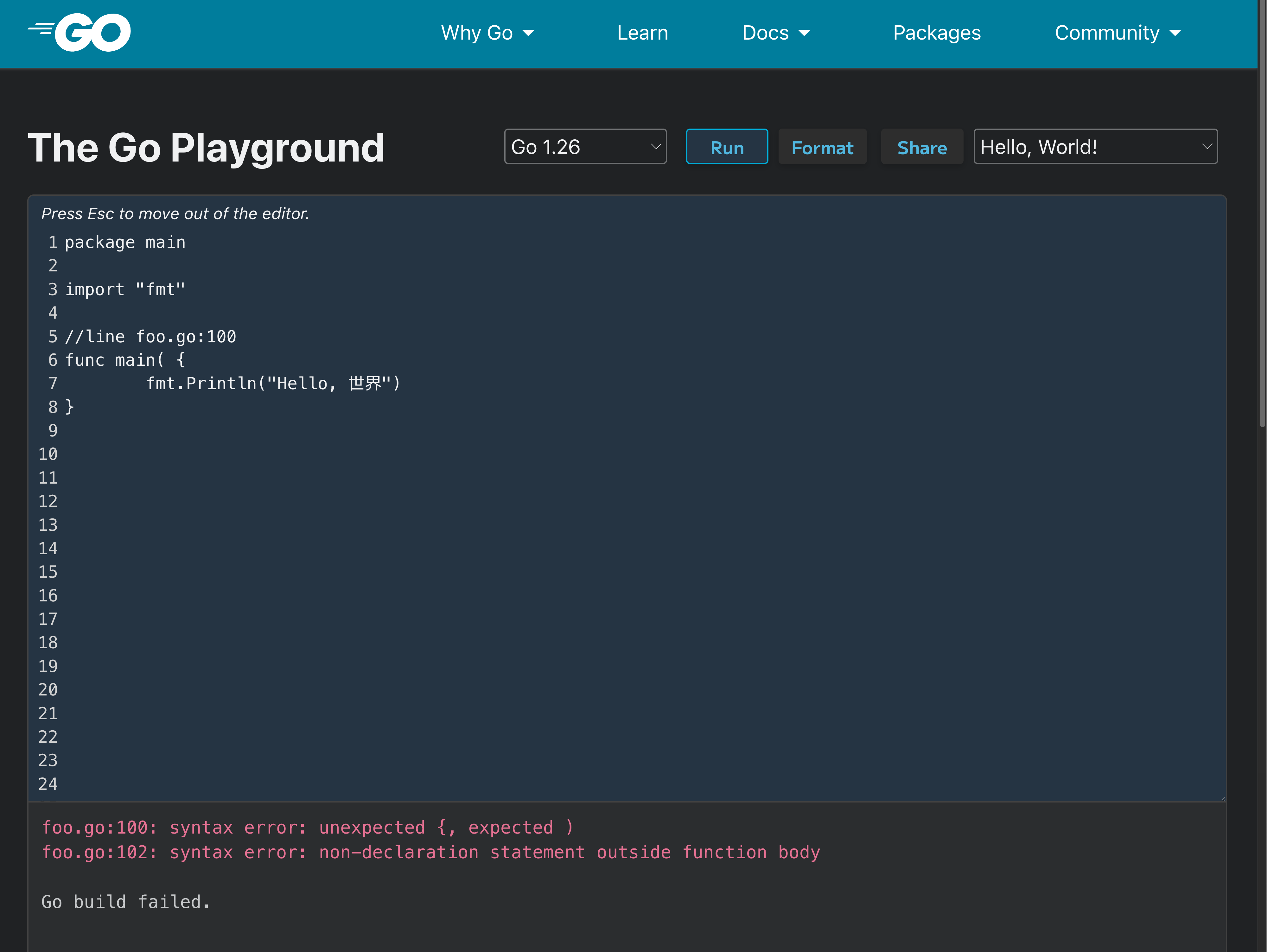Image resolution: width=1267 pixels, height=952 pixels.
Task: Format the code
Action: [822, 147]
